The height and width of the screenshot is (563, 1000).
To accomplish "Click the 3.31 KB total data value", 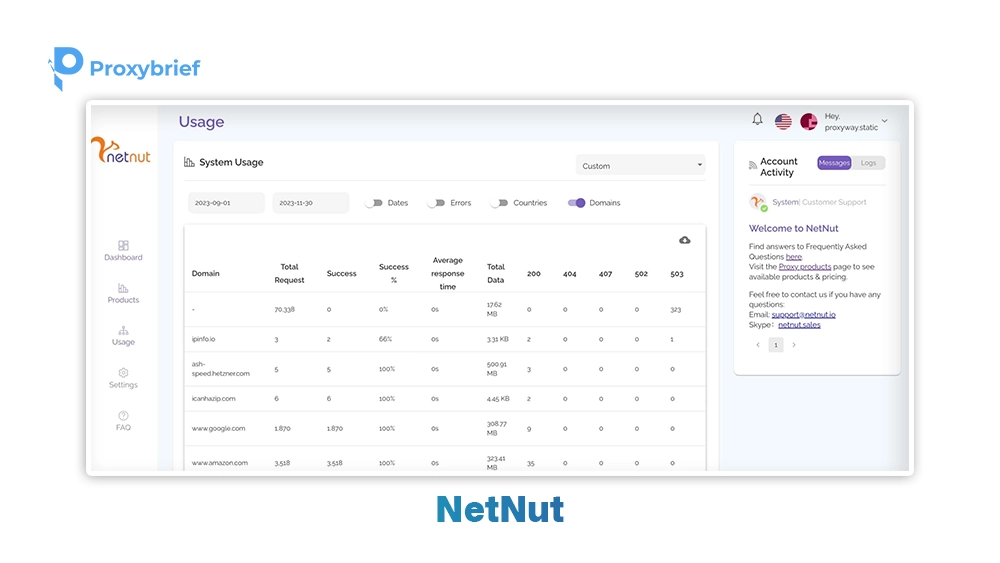I will pos(497,339).
